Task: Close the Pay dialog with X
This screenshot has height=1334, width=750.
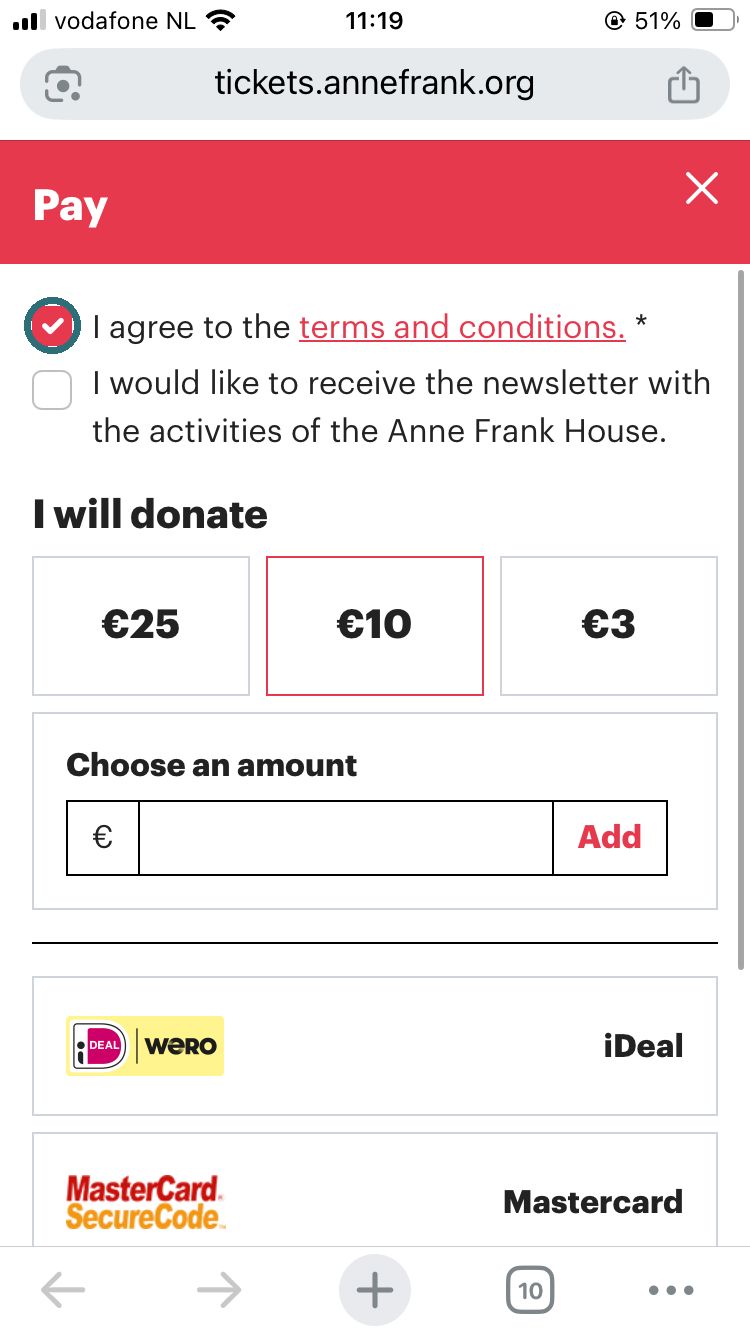Action: pos(702,188)
